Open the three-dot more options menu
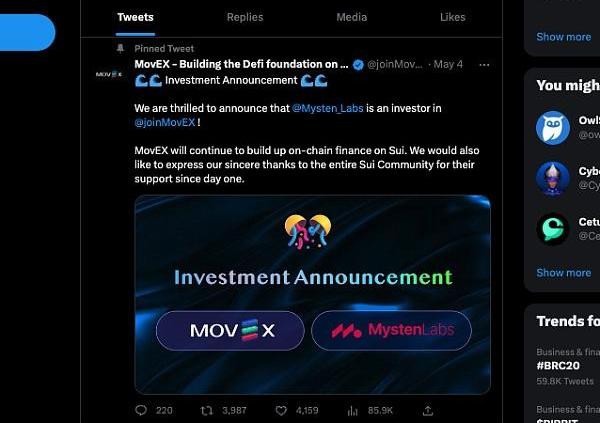This screenshot has width=600, height=423. pos(484,65)
